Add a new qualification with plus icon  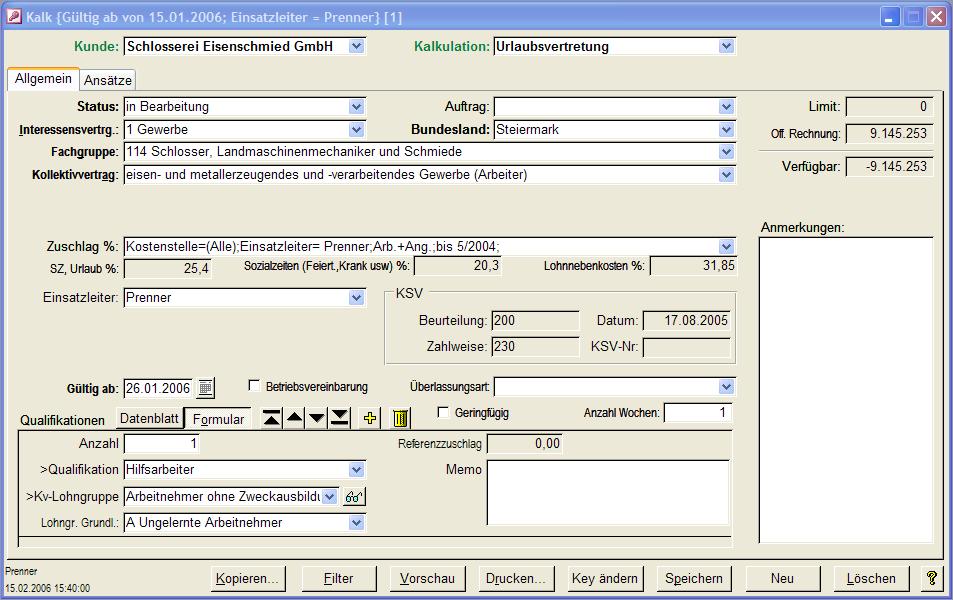tap(370, 418)
